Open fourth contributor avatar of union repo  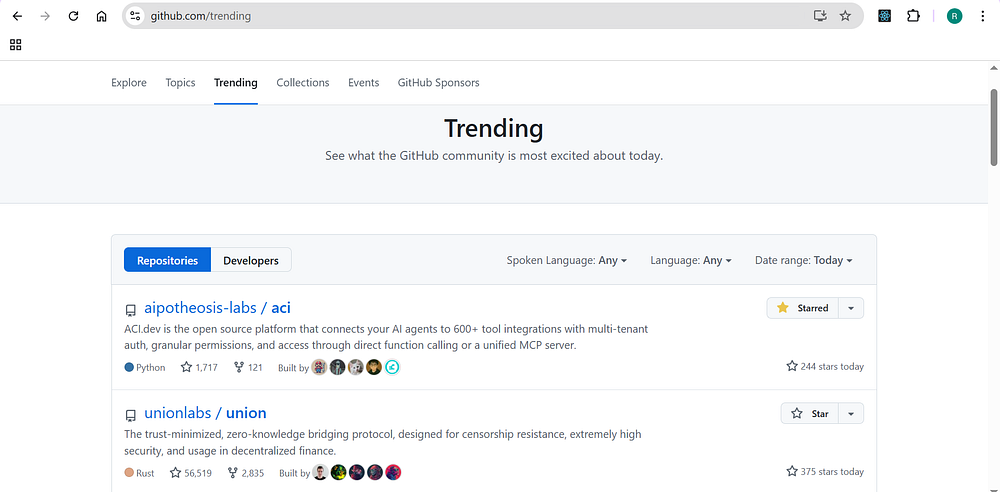coord(375,472)
